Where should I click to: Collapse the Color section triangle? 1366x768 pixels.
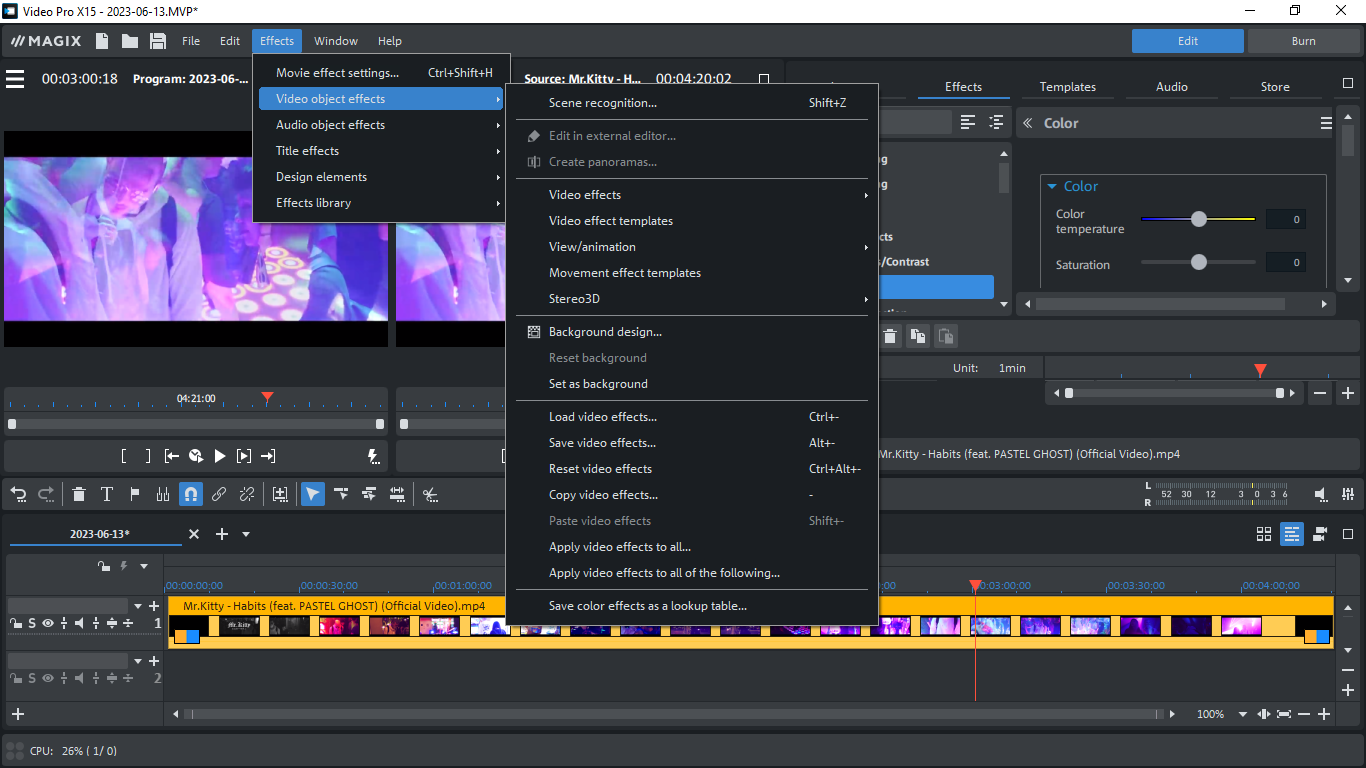tap(1052, 186)
